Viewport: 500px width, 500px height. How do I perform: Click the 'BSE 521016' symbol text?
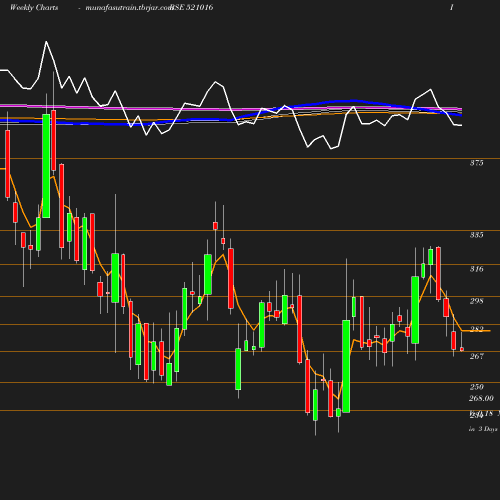pyautogui.click(x=192, y=8)
